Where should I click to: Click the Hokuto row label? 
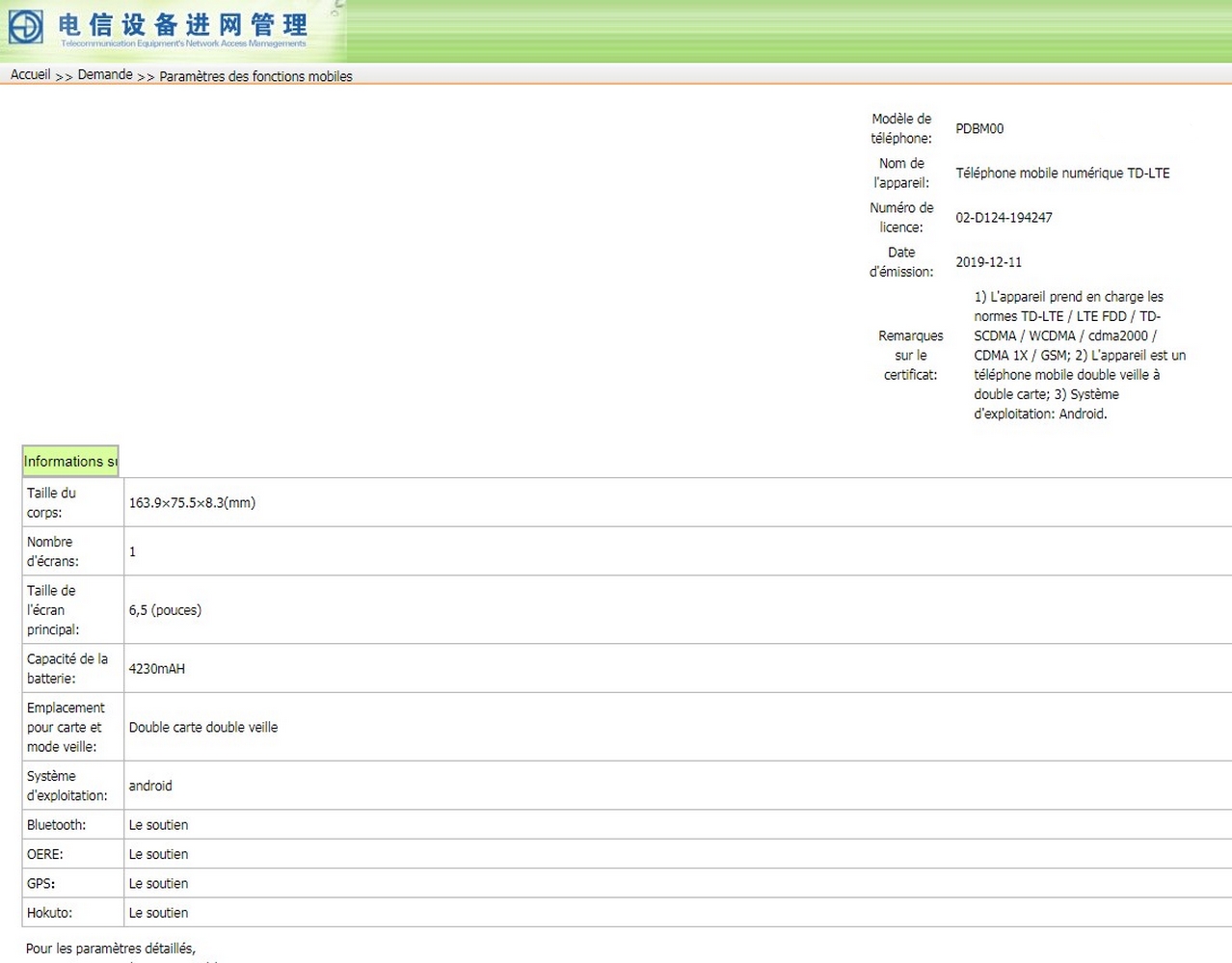(49, 913)
